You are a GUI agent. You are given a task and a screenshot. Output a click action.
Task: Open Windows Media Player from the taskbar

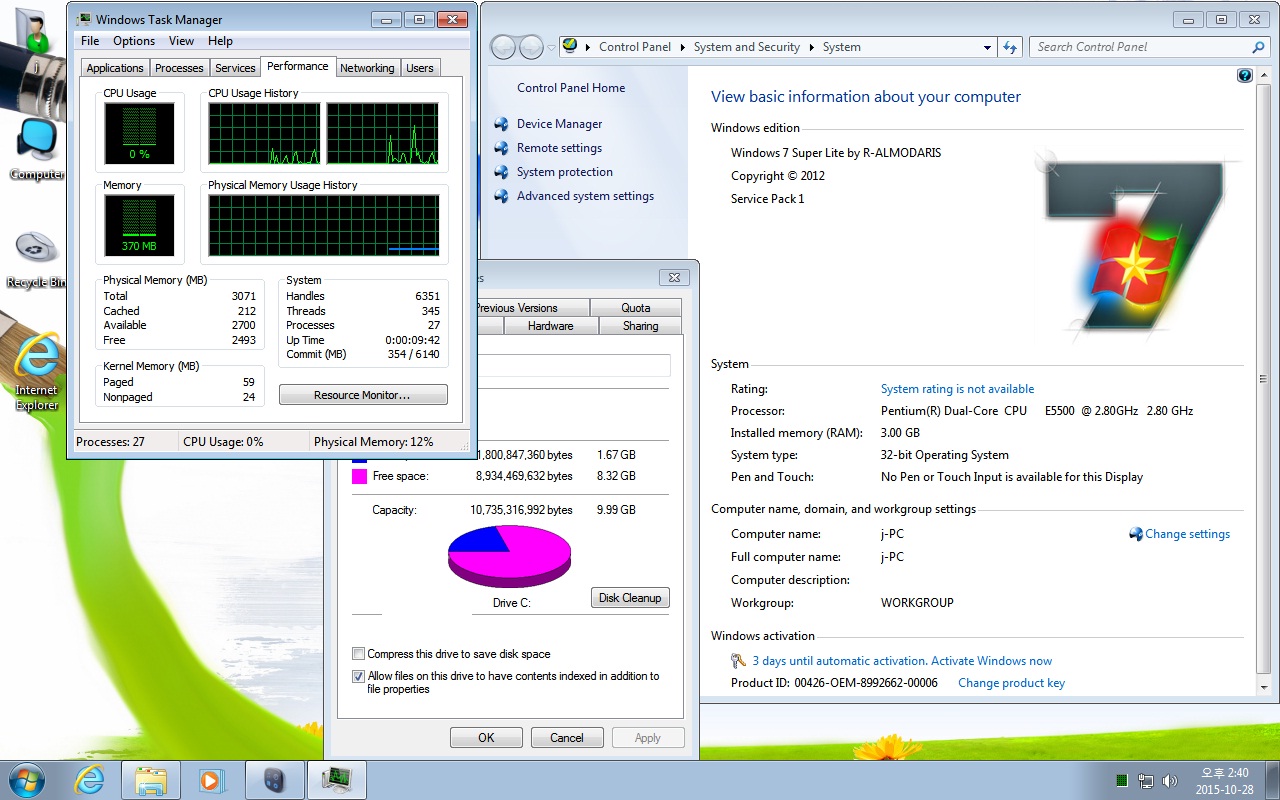tap(212, 780)
